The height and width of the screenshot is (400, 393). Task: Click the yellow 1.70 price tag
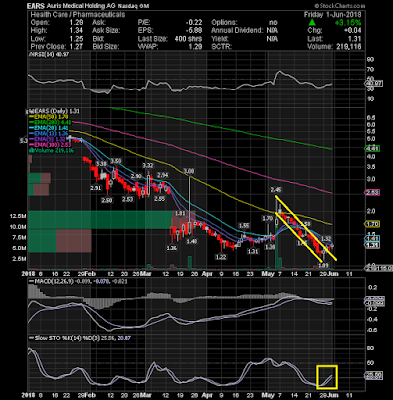click(374, 224)
